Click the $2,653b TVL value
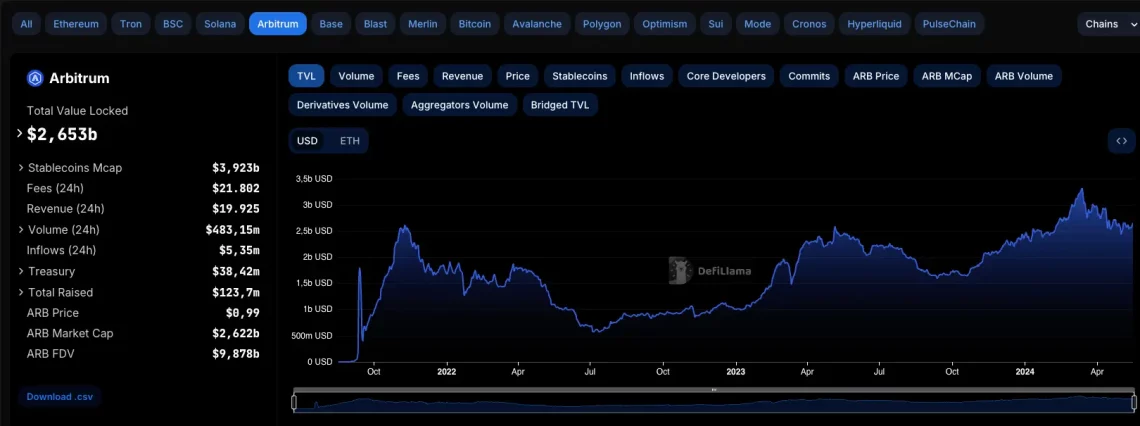 click(62, 134)
